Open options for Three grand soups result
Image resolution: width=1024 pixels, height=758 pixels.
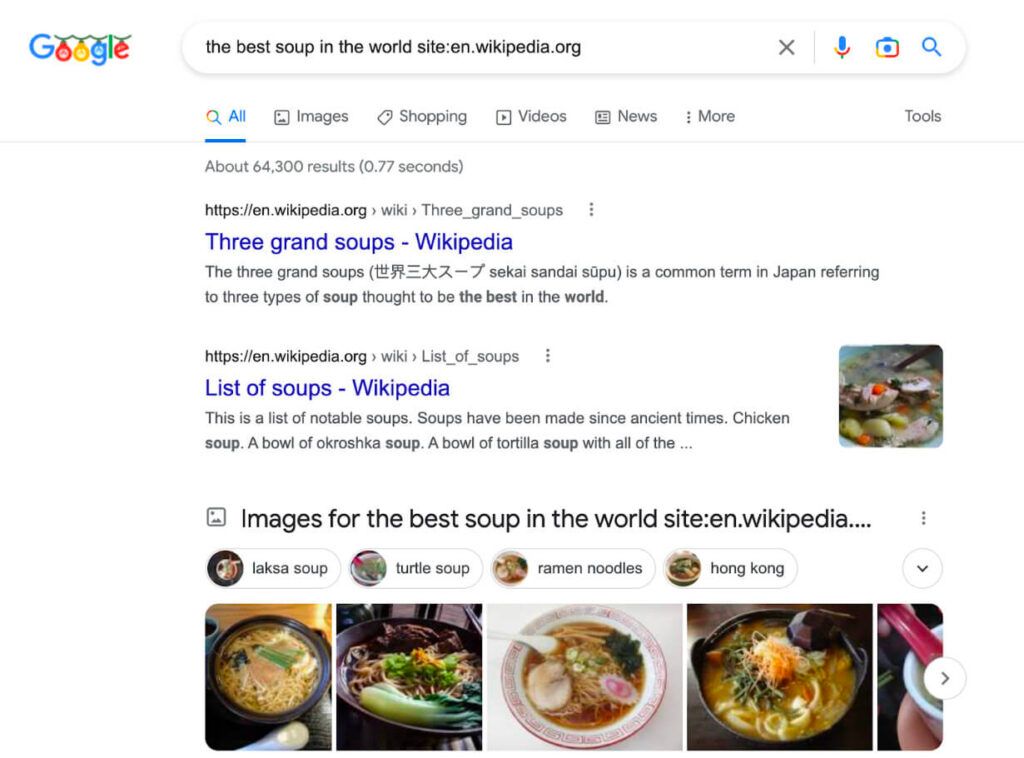pos(591,210)
